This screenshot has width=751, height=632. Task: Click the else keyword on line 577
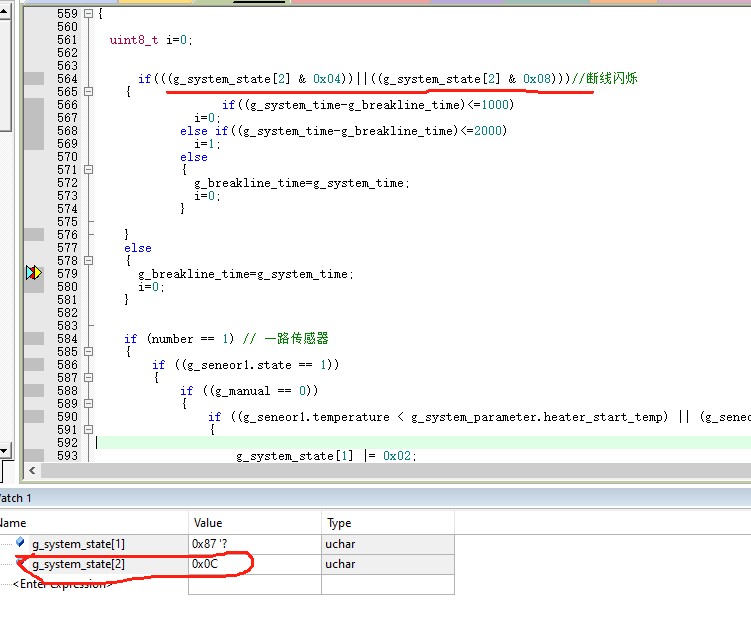pos(138,248)
